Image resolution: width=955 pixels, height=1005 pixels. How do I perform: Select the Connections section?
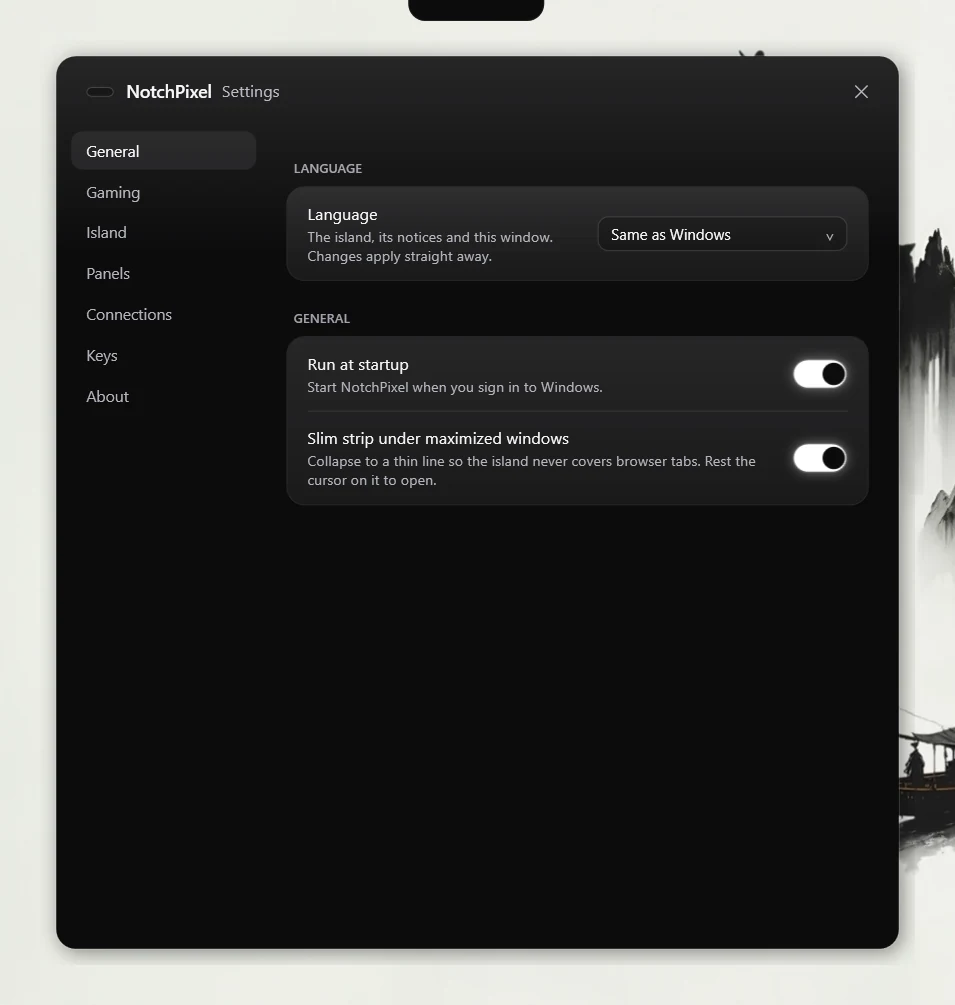[163, 315]
